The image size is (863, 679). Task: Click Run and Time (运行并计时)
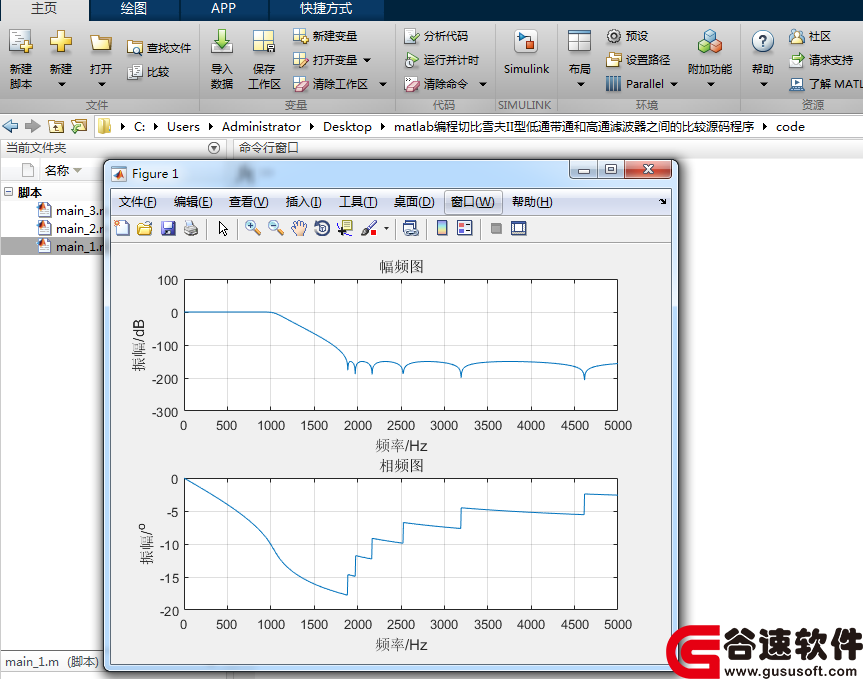coord(441,60)
